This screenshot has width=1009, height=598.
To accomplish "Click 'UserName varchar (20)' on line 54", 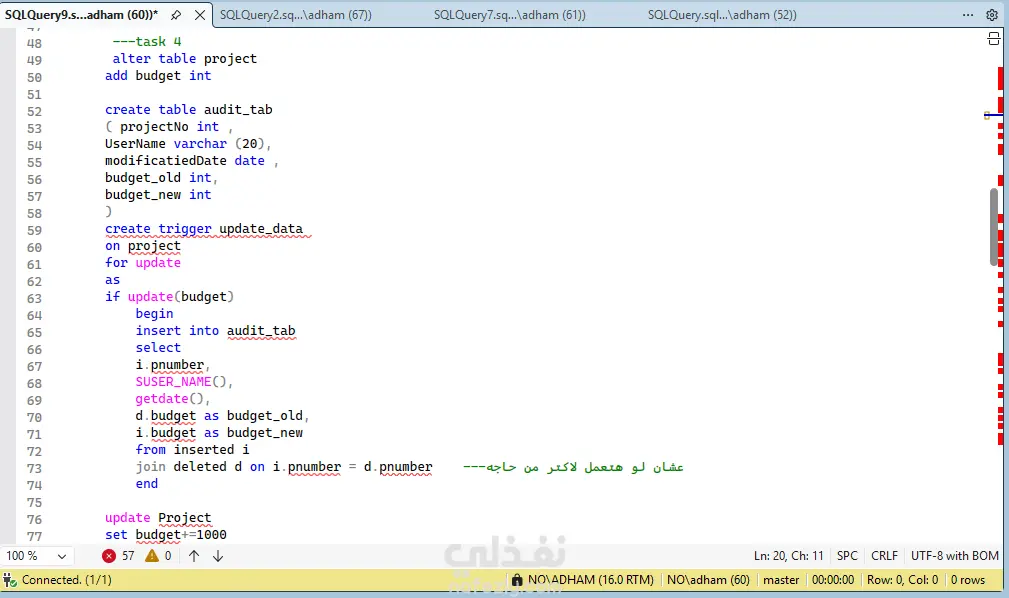I will click(x=185, y=144).
